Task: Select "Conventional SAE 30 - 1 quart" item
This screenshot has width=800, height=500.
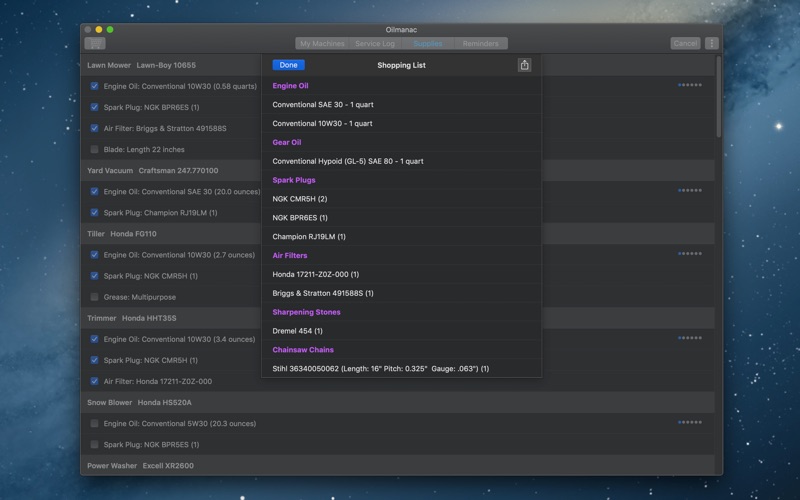Action: click(x=401, y=105)
